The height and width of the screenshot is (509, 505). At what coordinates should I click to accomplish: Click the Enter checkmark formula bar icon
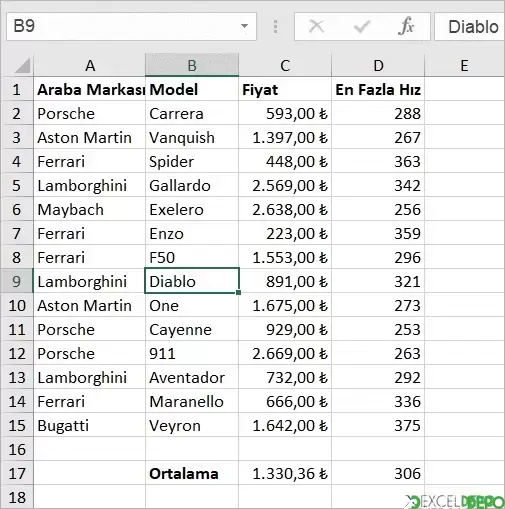[x=362, y=26]
